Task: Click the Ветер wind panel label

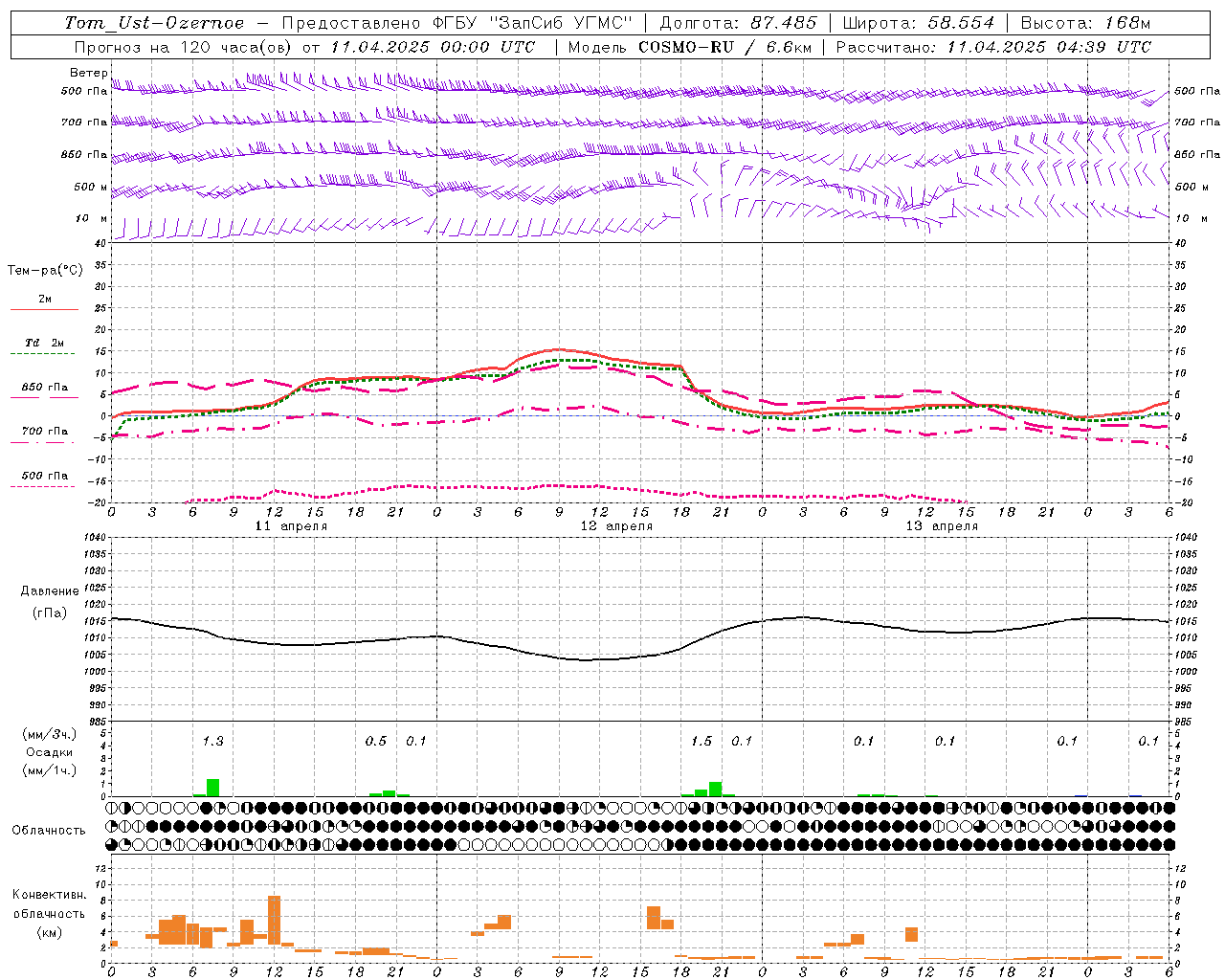Action: point(88,73)
